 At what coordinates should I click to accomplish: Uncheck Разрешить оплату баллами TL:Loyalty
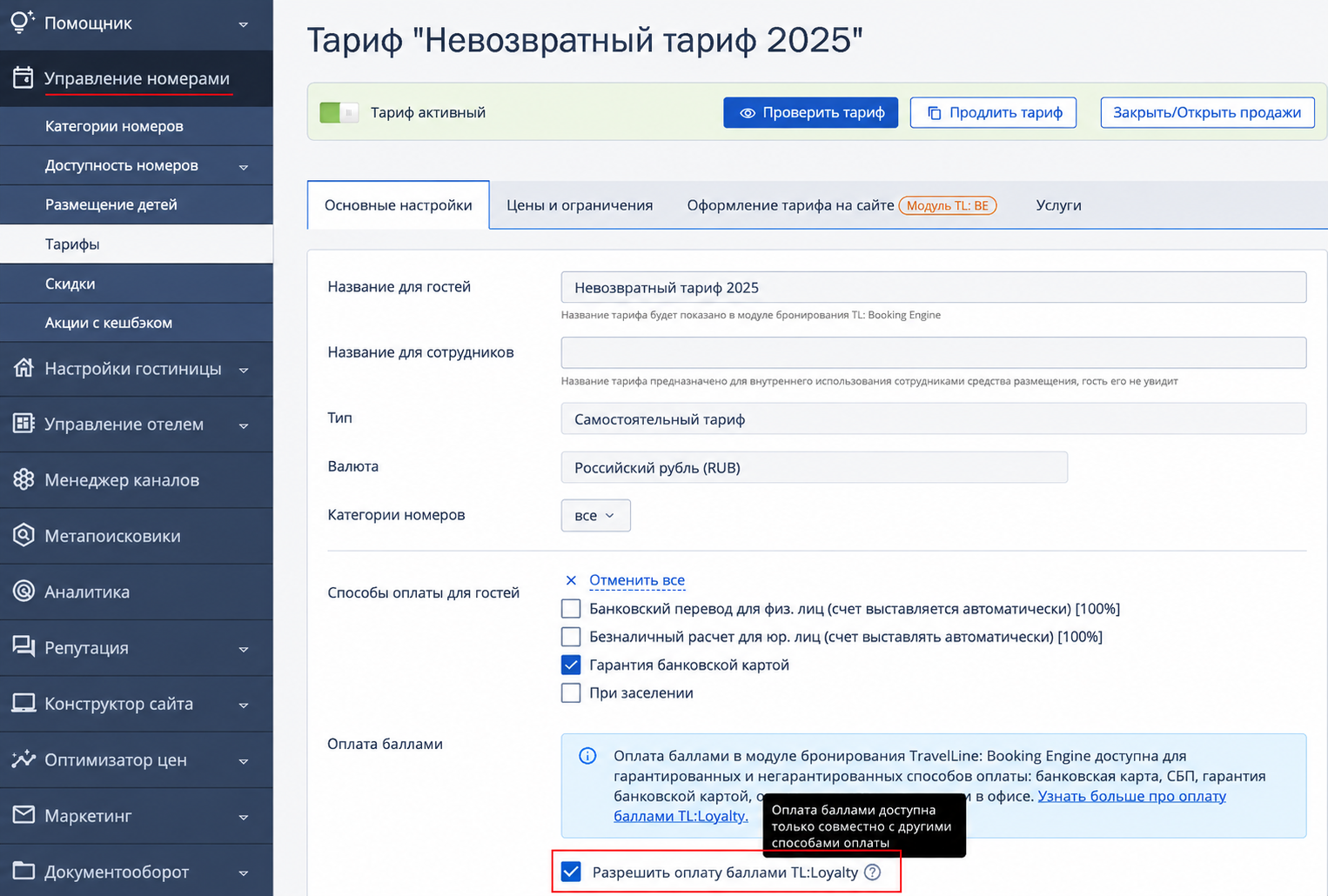(571, 872)
